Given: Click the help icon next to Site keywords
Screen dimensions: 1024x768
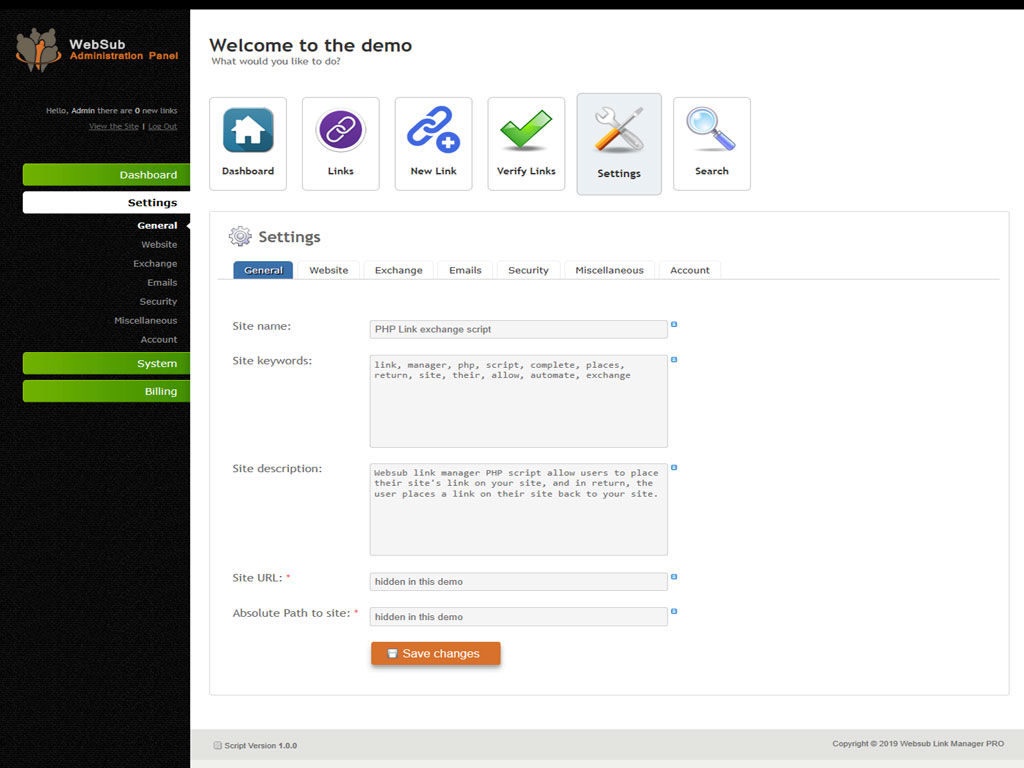Looking at the screenshot, I should pyautogui.click(x=676, y=358).
